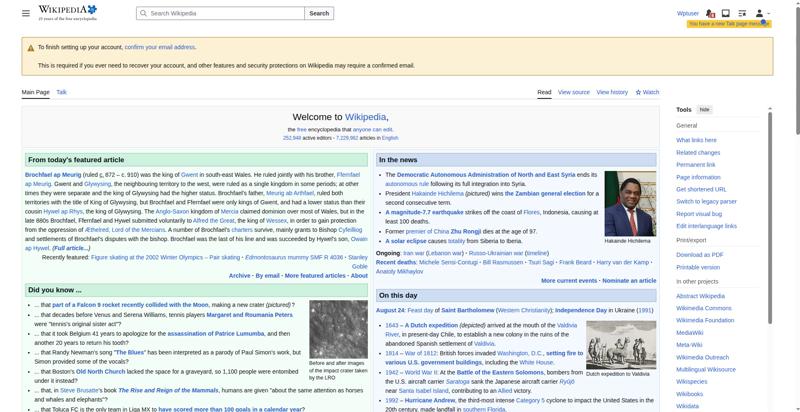800x412 pixels.
Task: Click Edit interlanguage links
Action: (x=706, y=226)
